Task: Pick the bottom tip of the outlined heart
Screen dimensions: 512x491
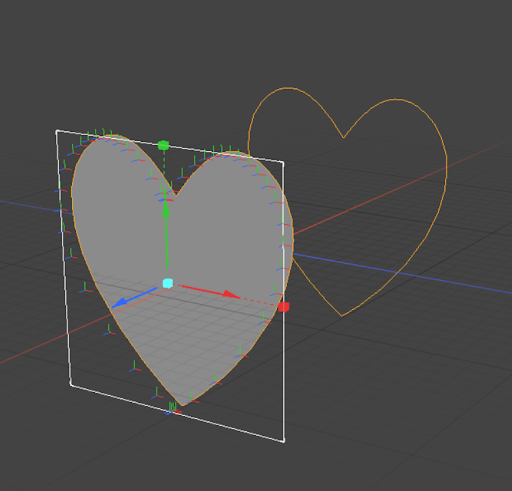Action: [342, 316]
